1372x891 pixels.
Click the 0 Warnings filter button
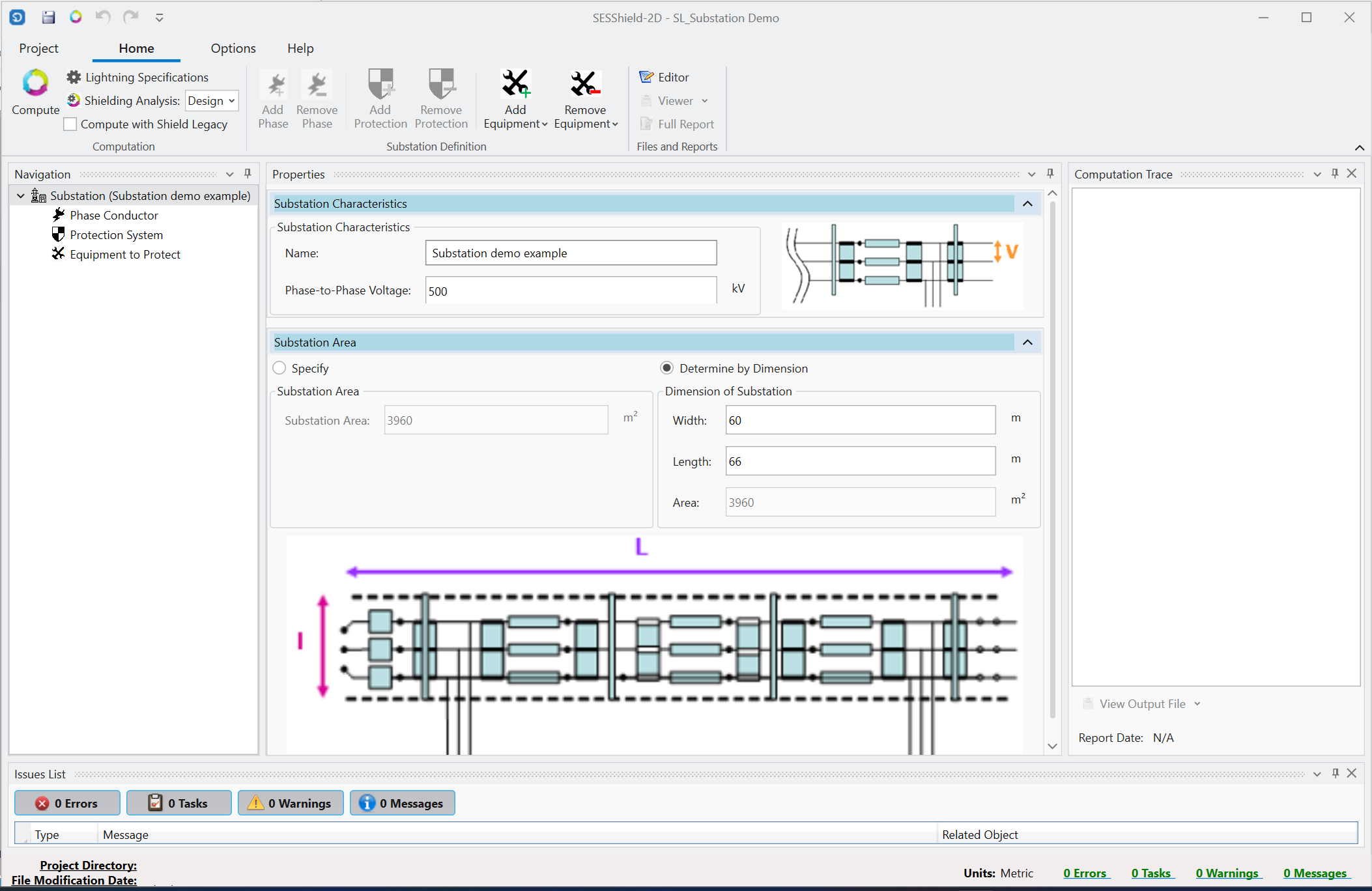tap(291, 803)
